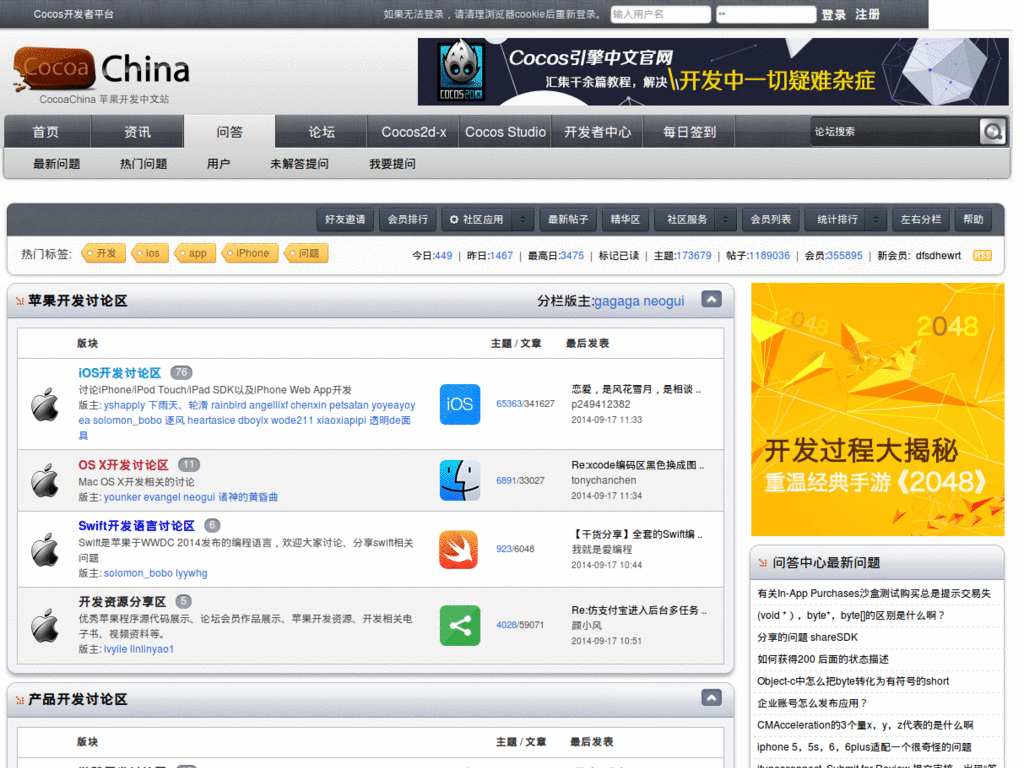Screen dimensions: 1024x768
Task: Open the iOS开发讨论区 forum link
Action: point(120,373)
